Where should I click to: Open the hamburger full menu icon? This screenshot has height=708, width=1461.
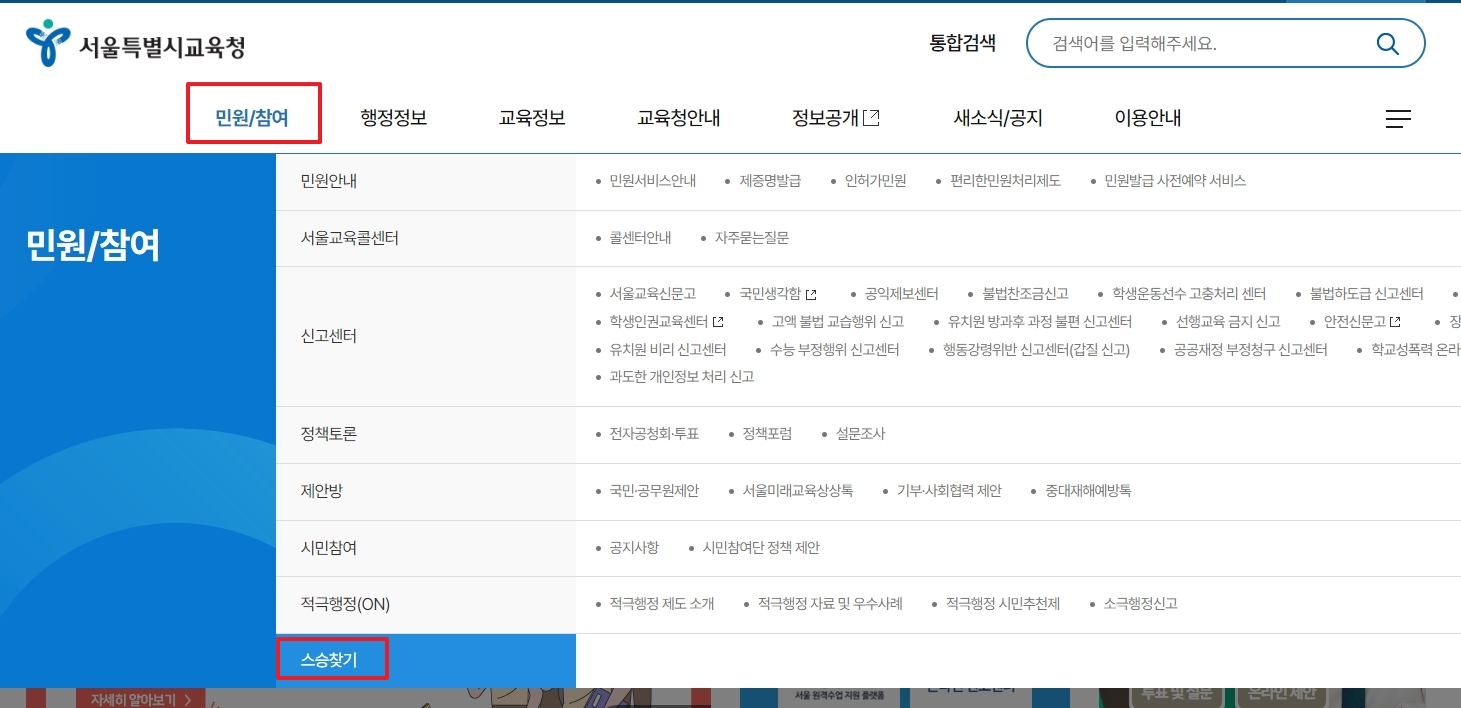click(1398, 119)
